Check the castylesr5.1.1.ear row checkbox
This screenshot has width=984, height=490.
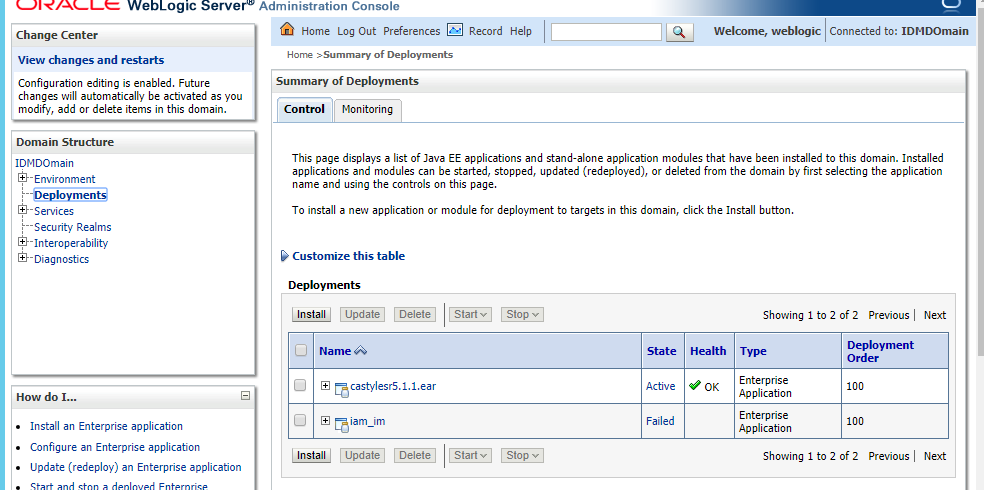(x=301, y=385)
